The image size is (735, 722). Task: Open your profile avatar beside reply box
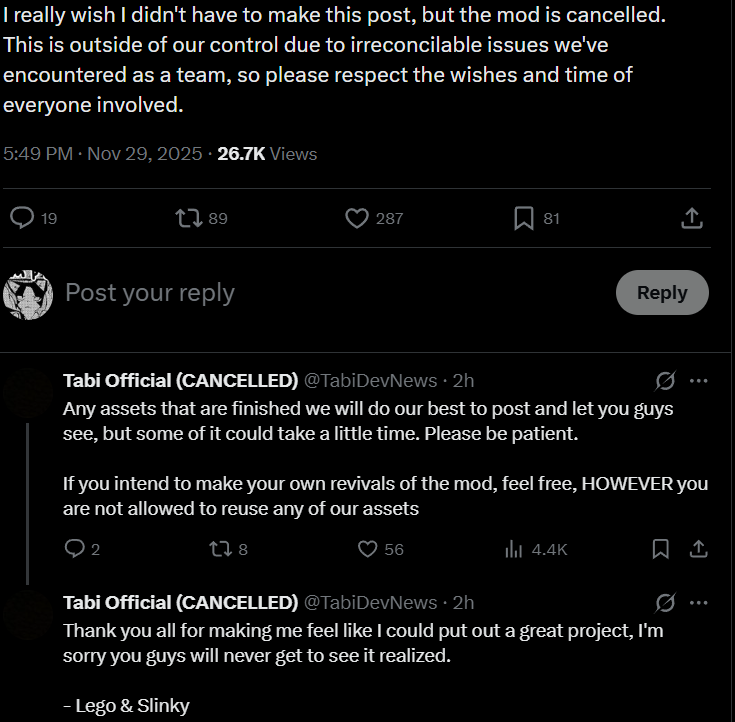(28, 293)
